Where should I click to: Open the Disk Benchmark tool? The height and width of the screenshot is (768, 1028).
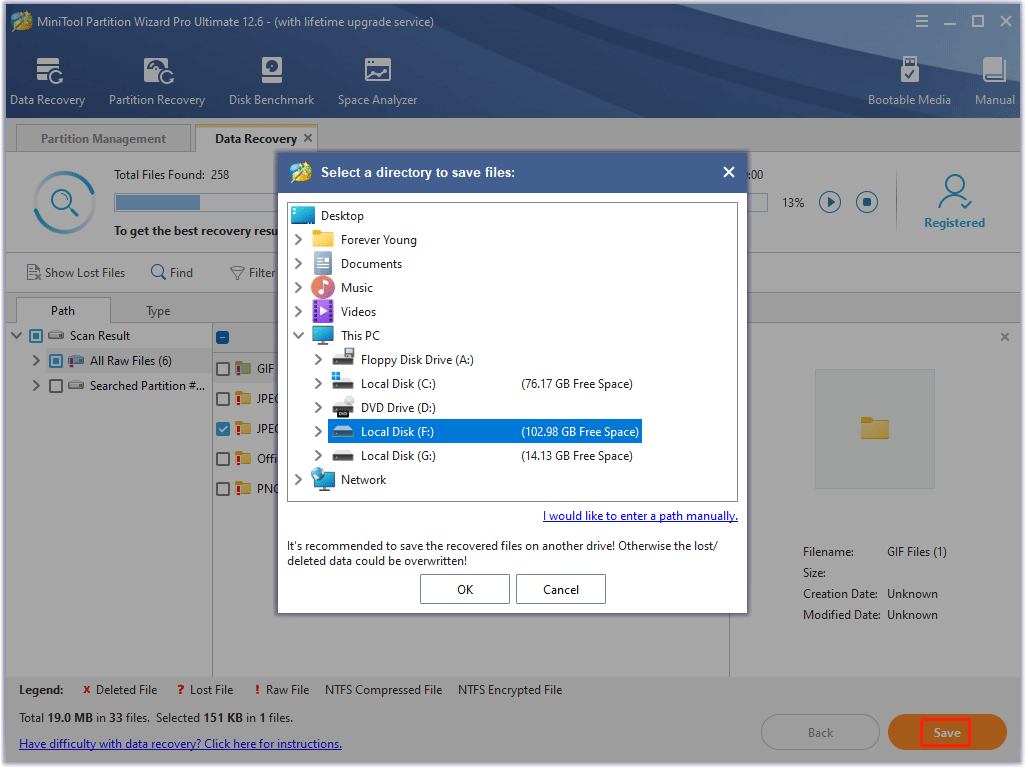pyautogui.click(x=271, y=81)
